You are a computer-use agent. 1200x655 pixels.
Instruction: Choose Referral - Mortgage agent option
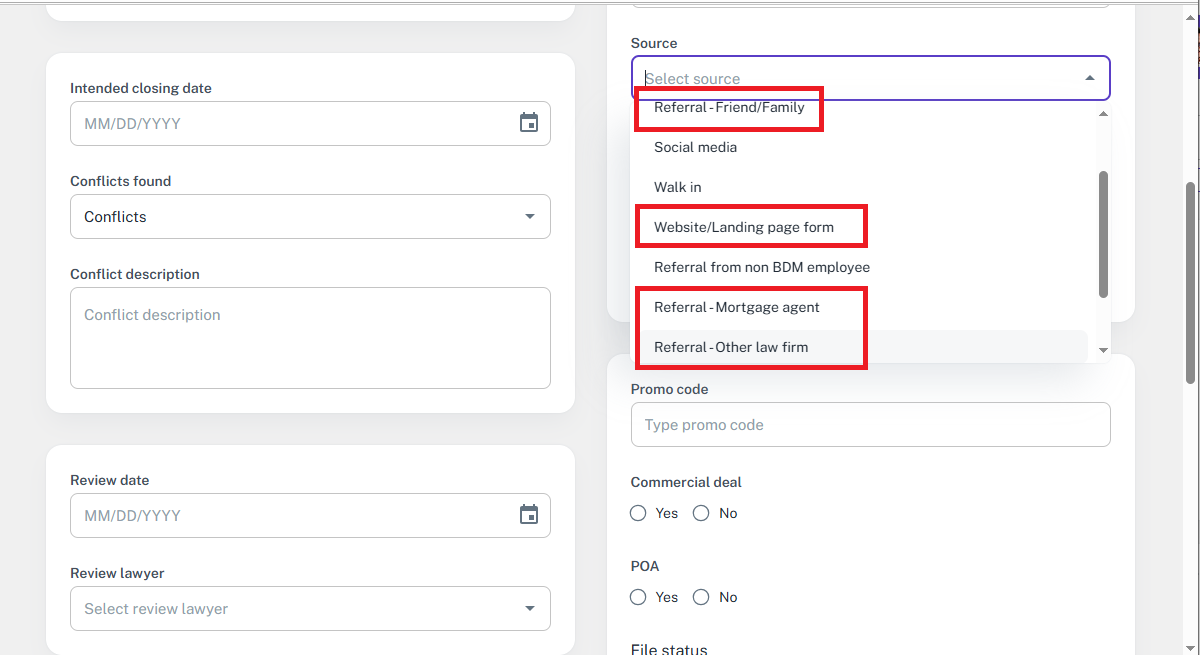pyautogui.click(x=737, y=307)
